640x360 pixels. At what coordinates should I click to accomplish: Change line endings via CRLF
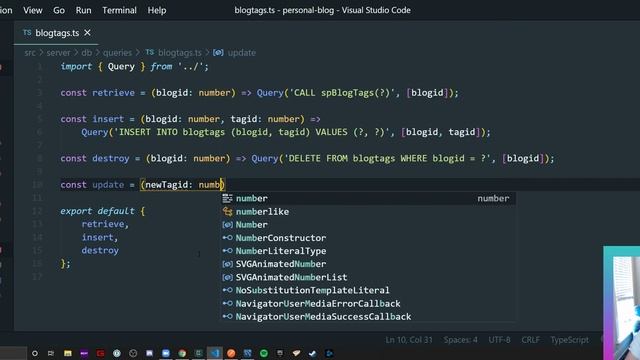click(x=530, y=340)
